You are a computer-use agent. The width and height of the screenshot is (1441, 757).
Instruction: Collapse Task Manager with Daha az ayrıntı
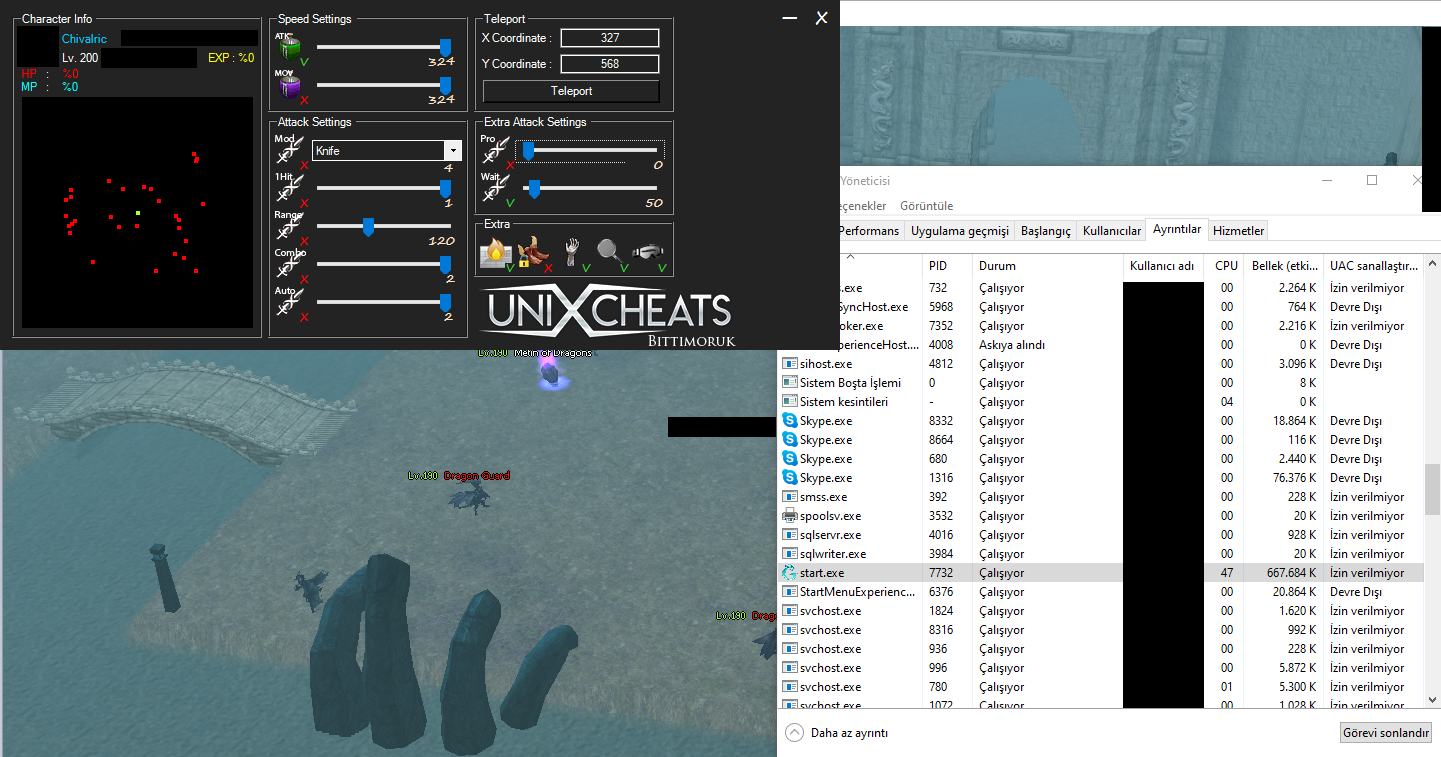tap(838, 732)
